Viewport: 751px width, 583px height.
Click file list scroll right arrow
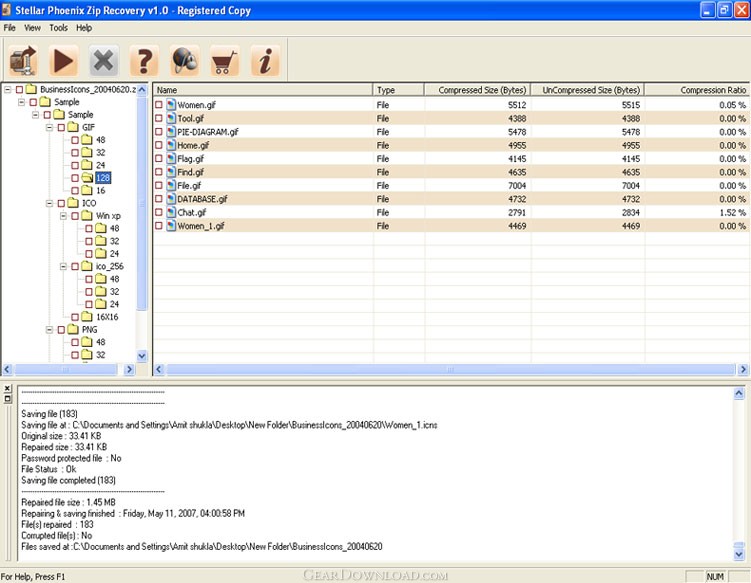click(743, 369)
